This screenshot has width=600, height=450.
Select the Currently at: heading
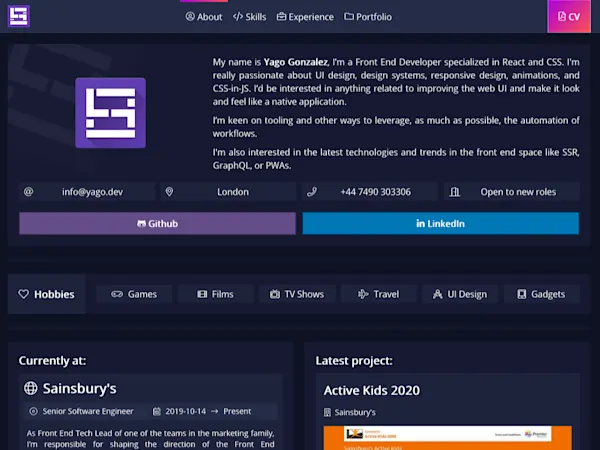point(52,360)
